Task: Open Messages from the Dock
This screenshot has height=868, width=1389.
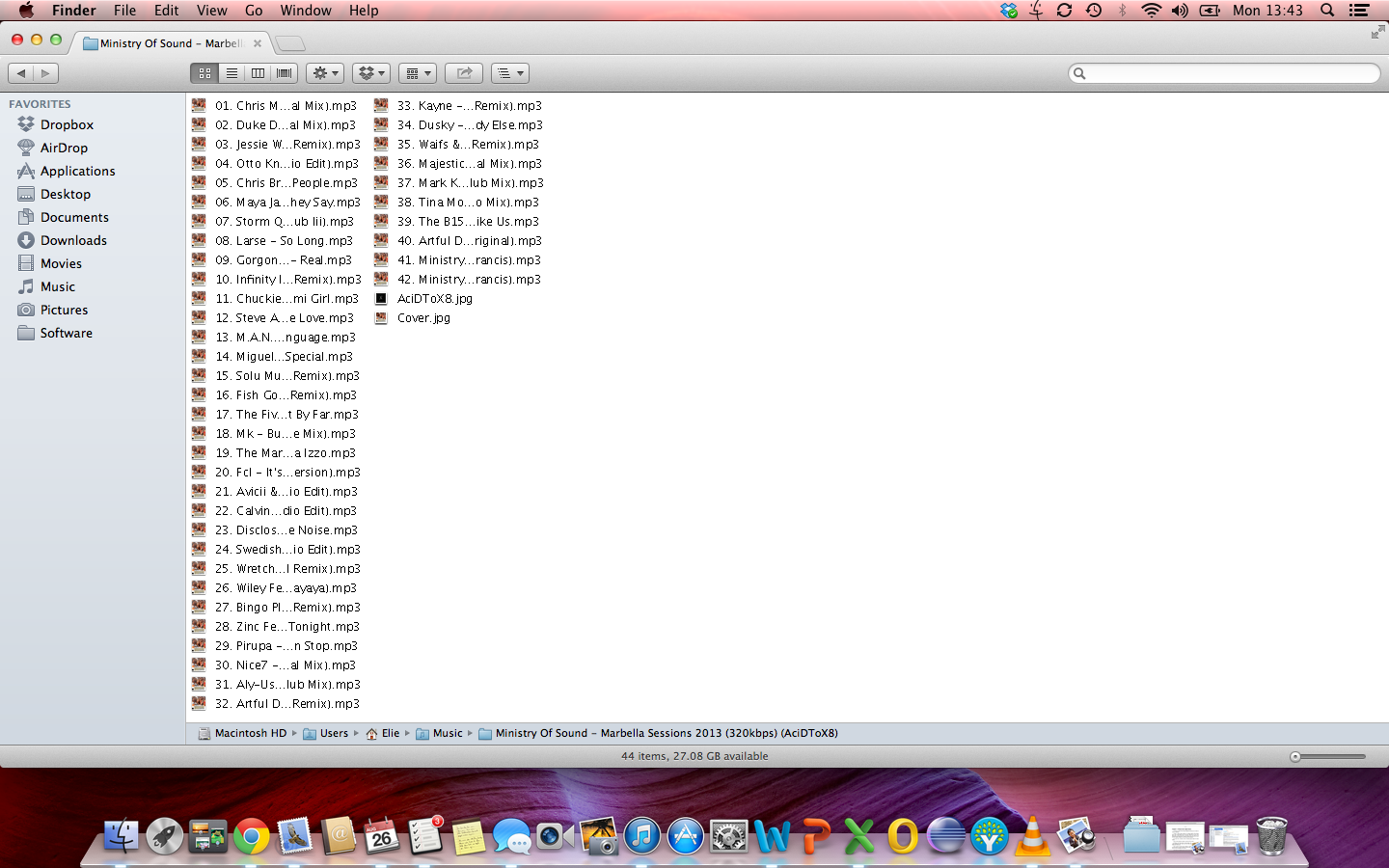Action: click(x=511, y=836)
